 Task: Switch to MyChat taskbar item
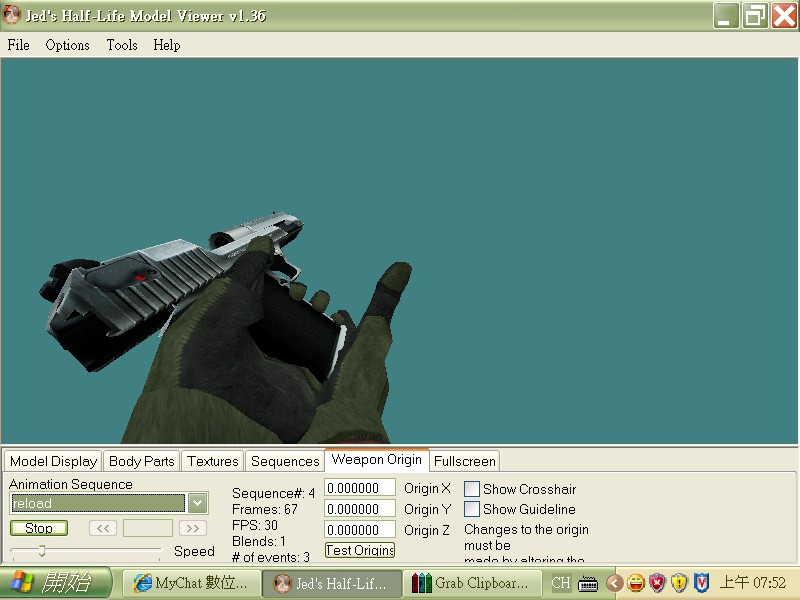(x=190, y=583)
